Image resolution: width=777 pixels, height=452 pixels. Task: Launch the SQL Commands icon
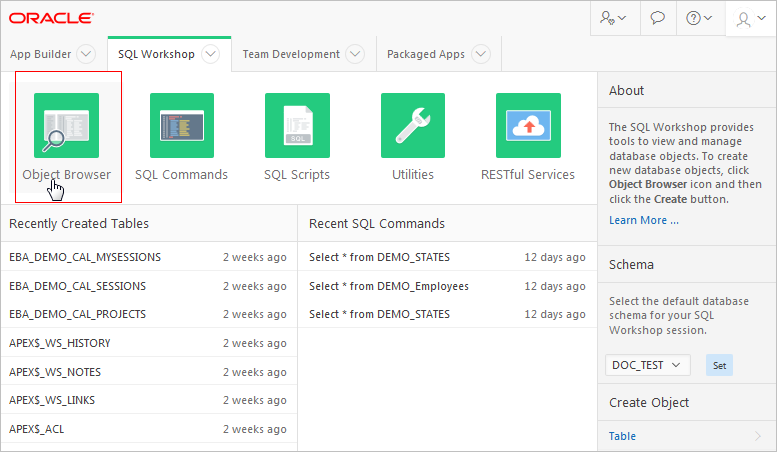181,125
